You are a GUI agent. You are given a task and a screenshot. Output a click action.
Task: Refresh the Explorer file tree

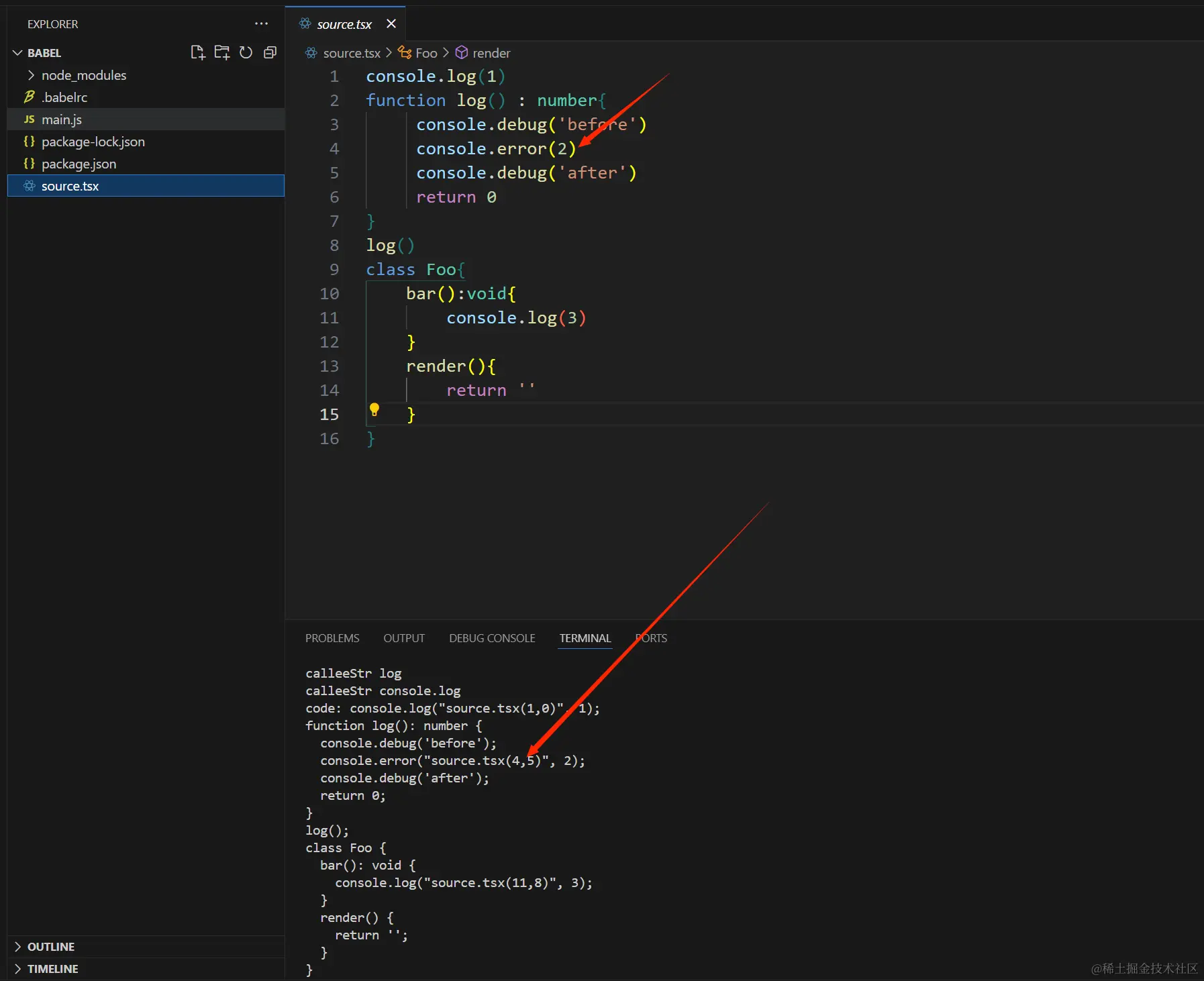pos(246,52)
